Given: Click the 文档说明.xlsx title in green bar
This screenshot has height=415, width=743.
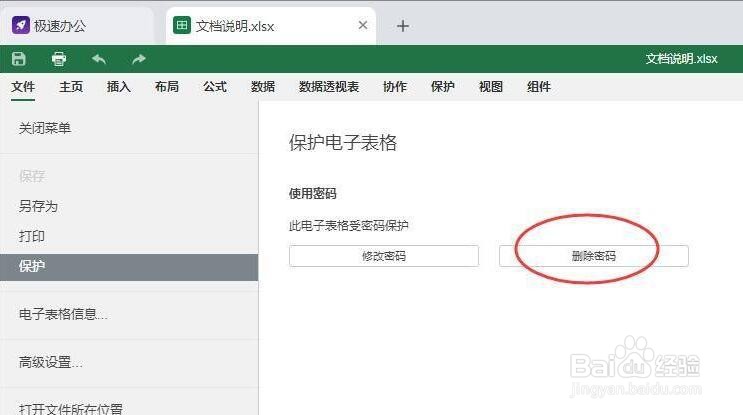Looking at the screenshot, I should pos(681,59).
